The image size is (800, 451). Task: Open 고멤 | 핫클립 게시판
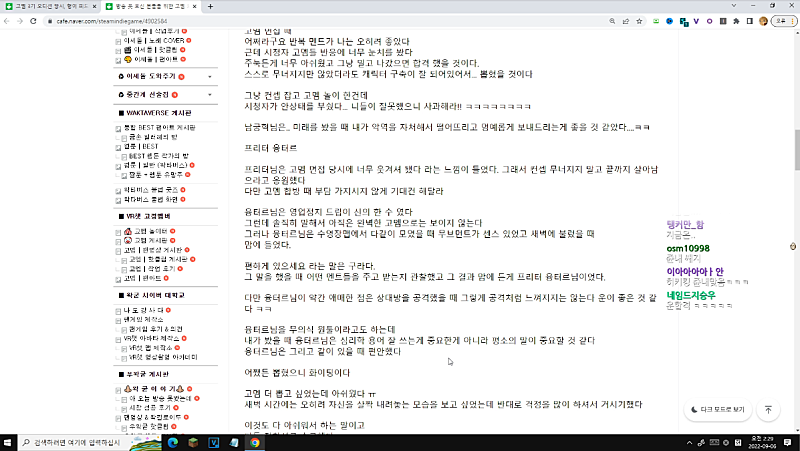click(158, 259)
